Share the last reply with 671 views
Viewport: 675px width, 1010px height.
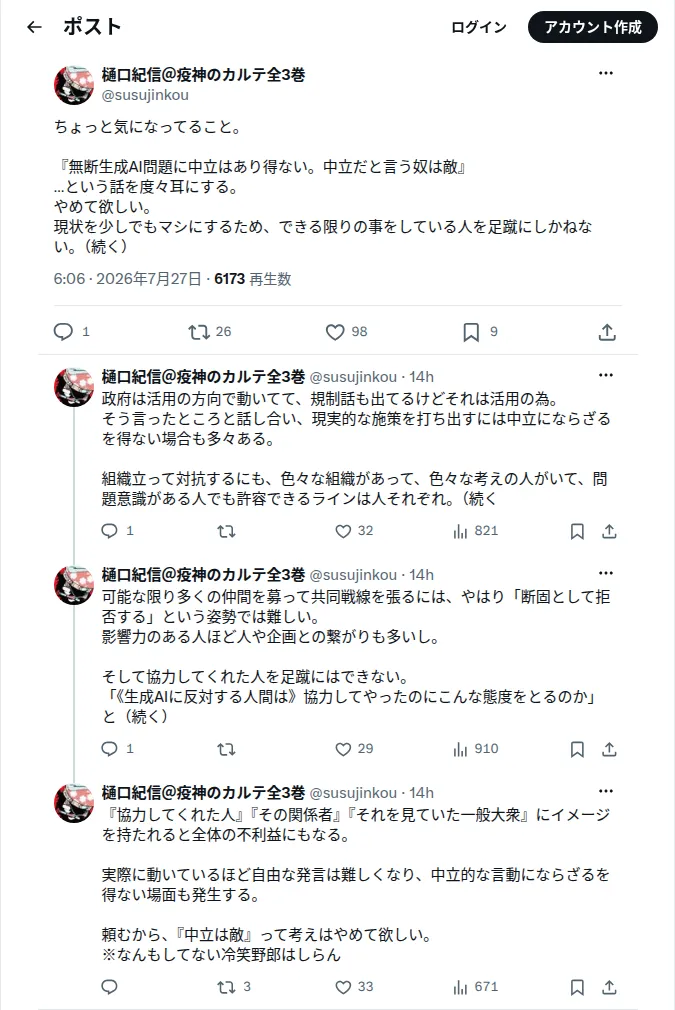[609, 987]
